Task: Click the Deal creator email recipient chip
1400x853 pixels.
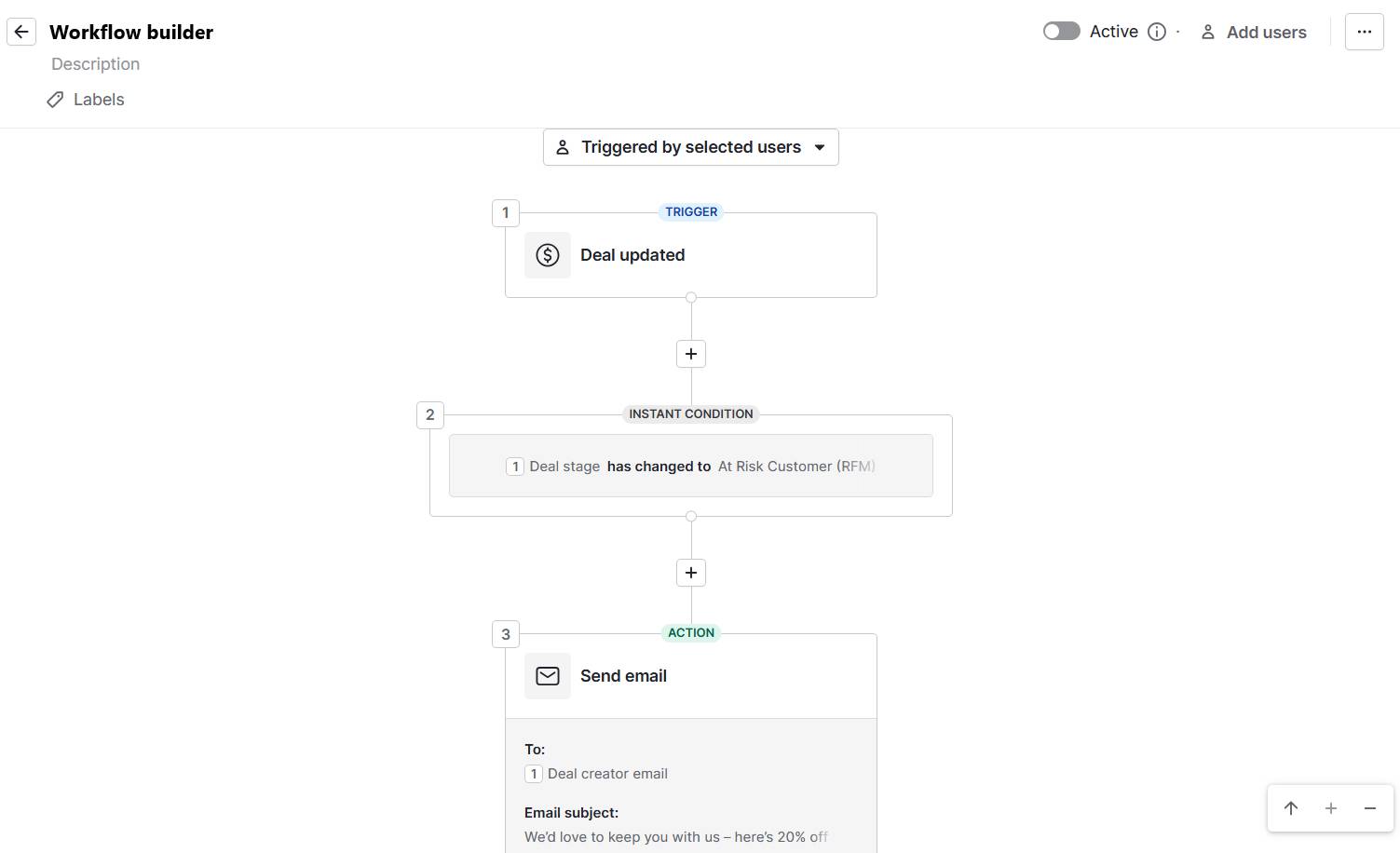Action: tap(597, 773)
